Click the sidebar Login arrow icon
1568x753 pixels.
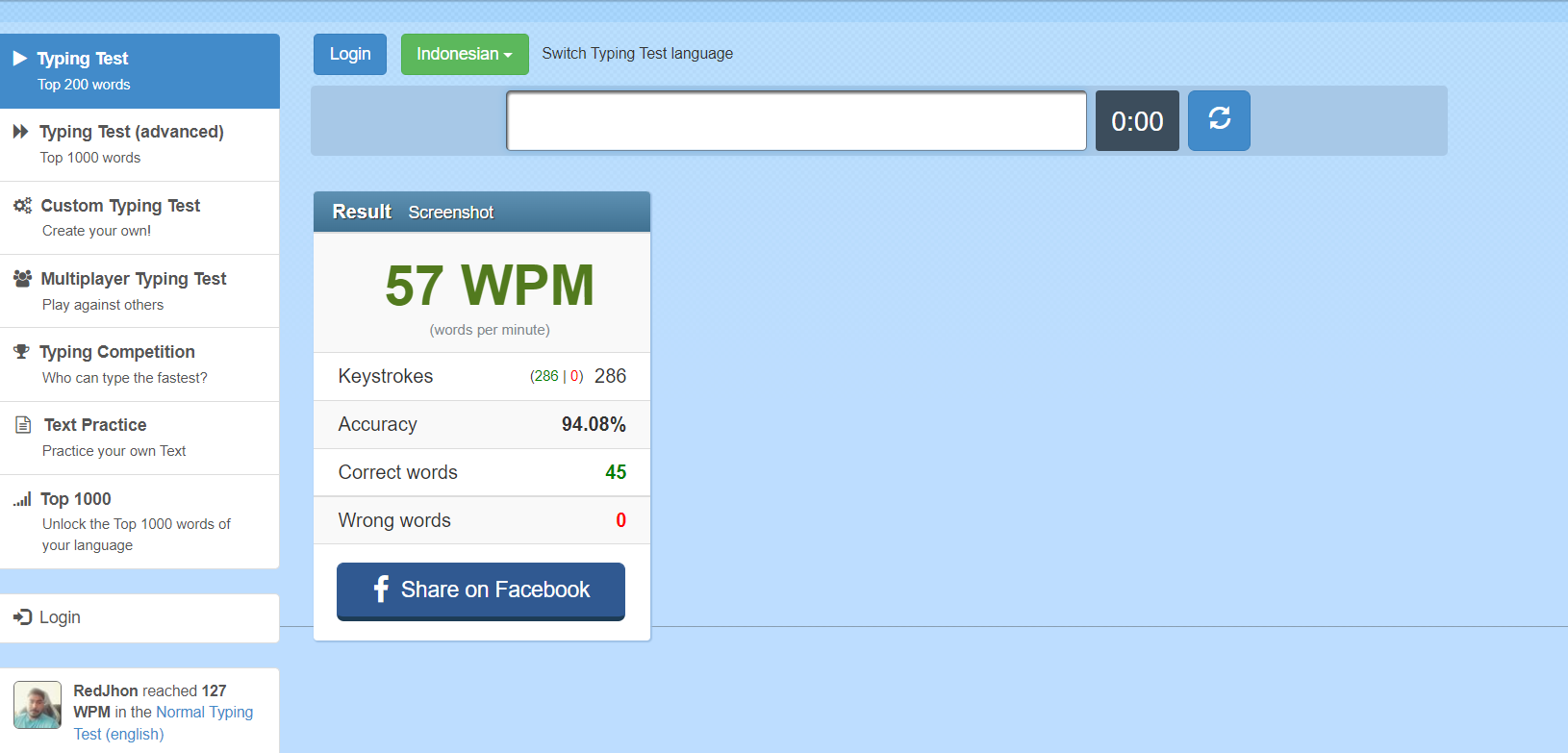22,617
